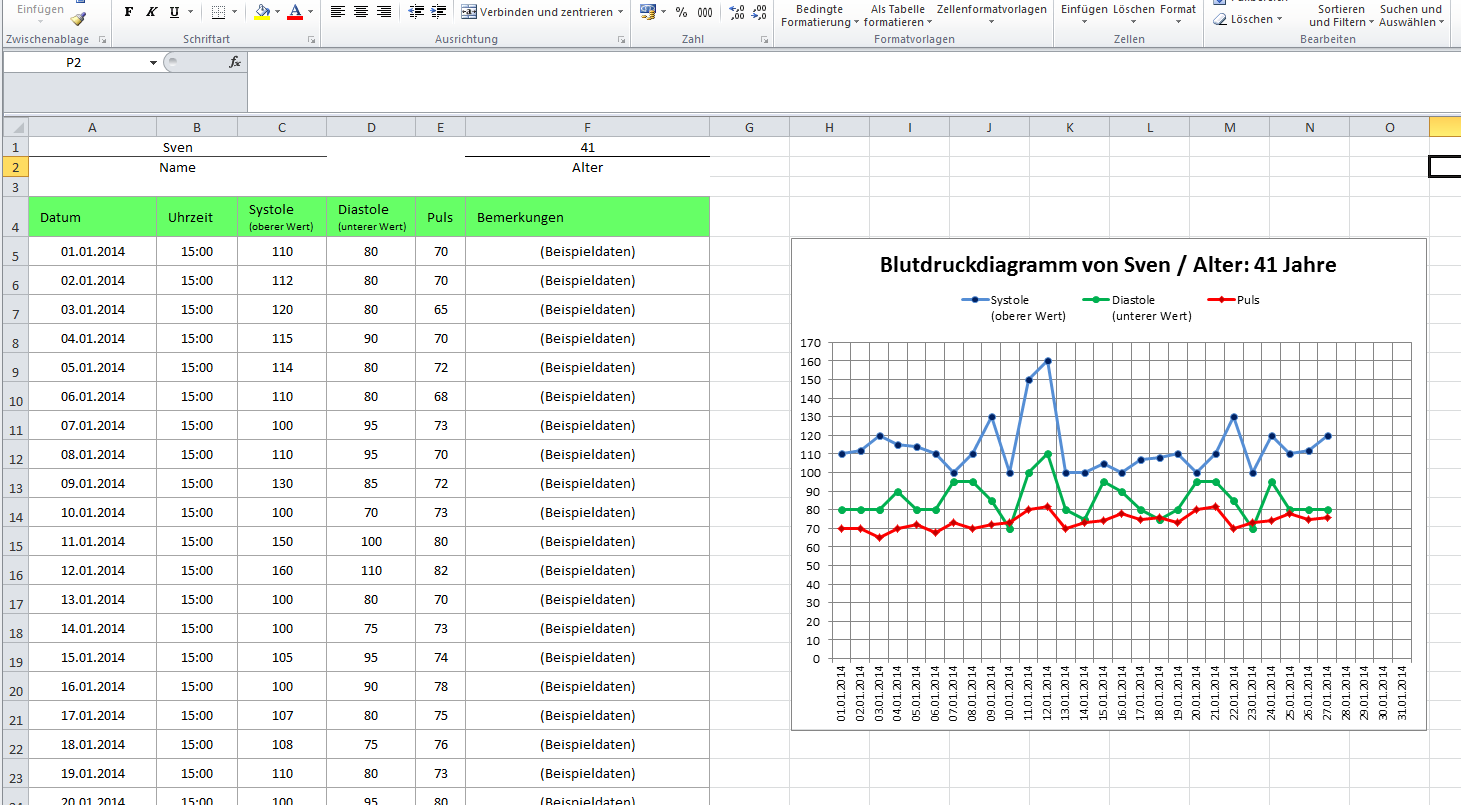
Task: Toggle underline formatting (U)
Action: (x=174, y=12)
